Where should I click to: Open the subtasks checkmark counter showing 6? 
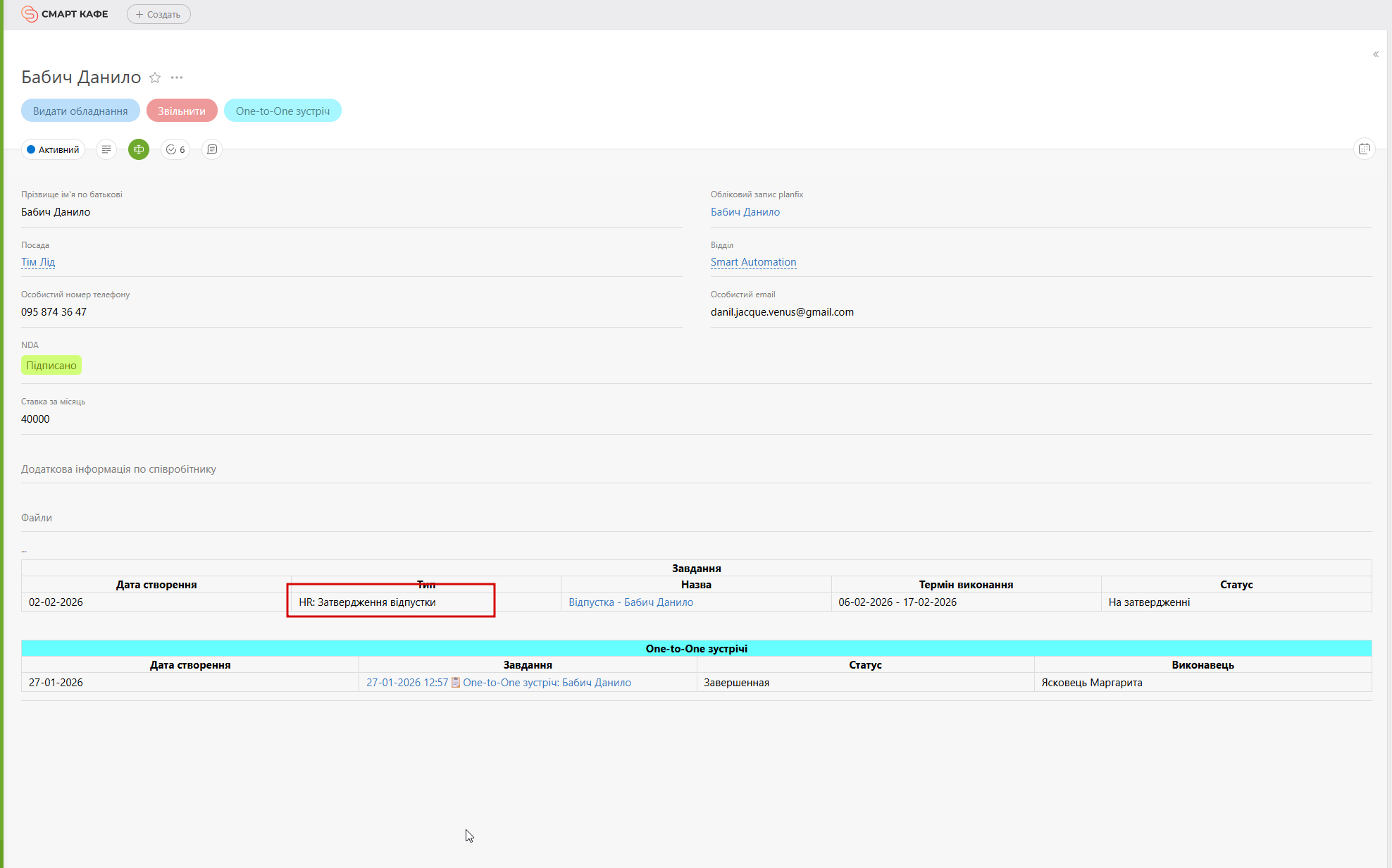tap(175, 149)
